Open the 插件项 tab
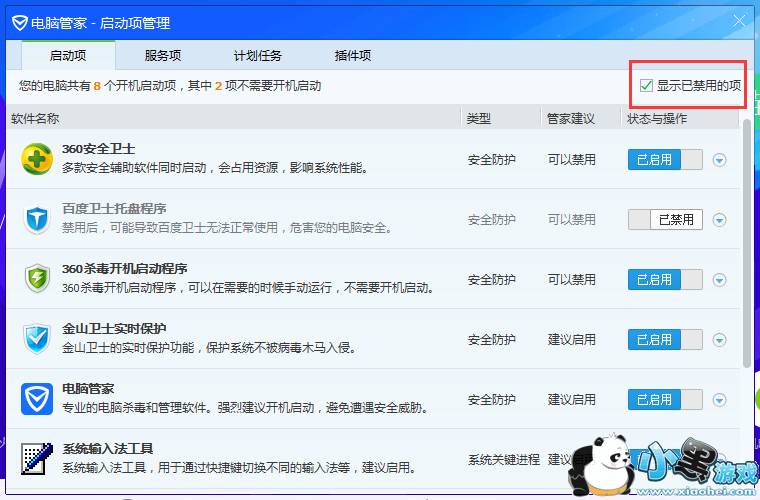 (x=352, y=55)
